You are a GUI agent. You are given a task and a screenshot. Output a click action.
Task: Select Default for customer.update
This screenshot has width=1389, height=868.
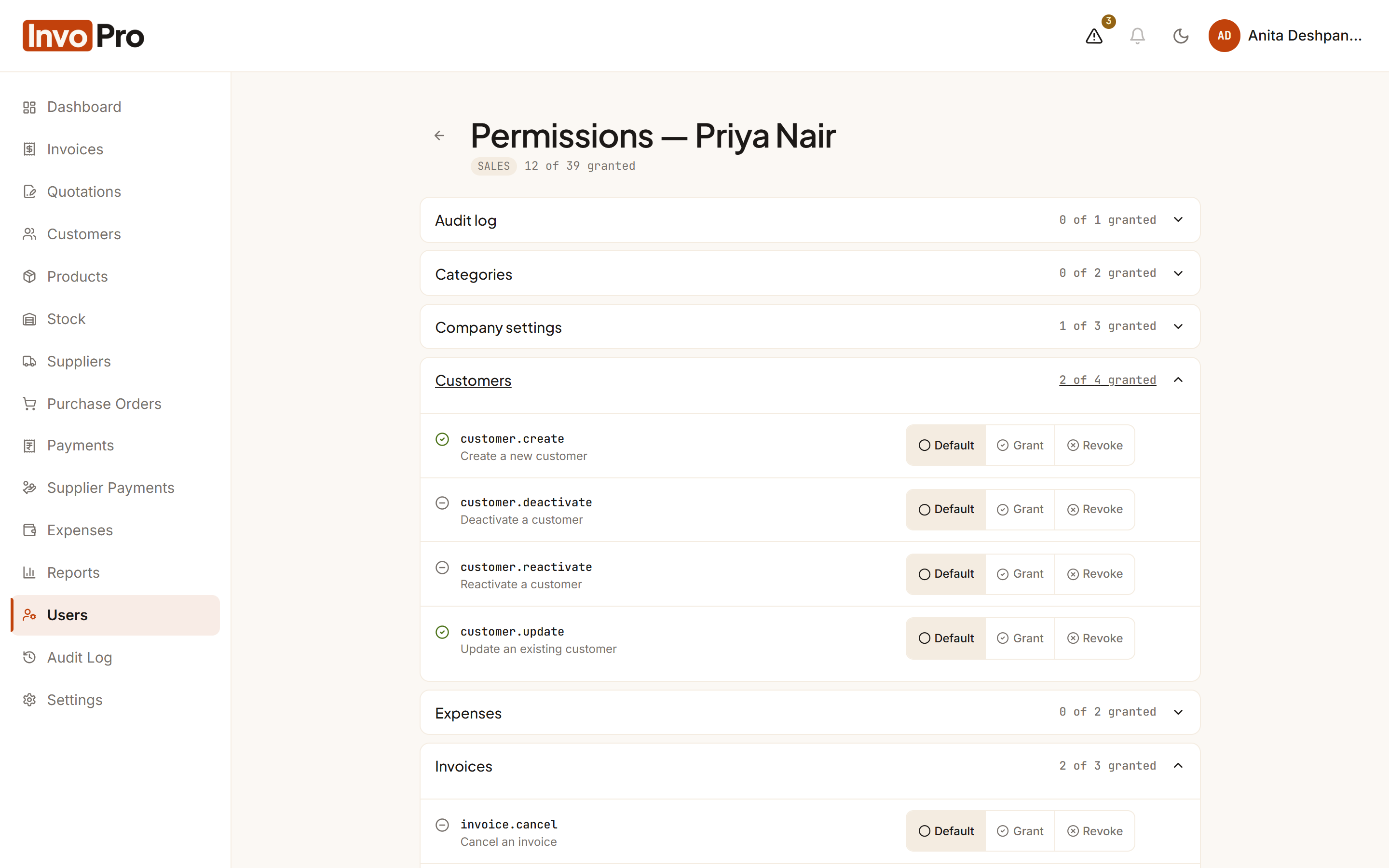(946, 638)
